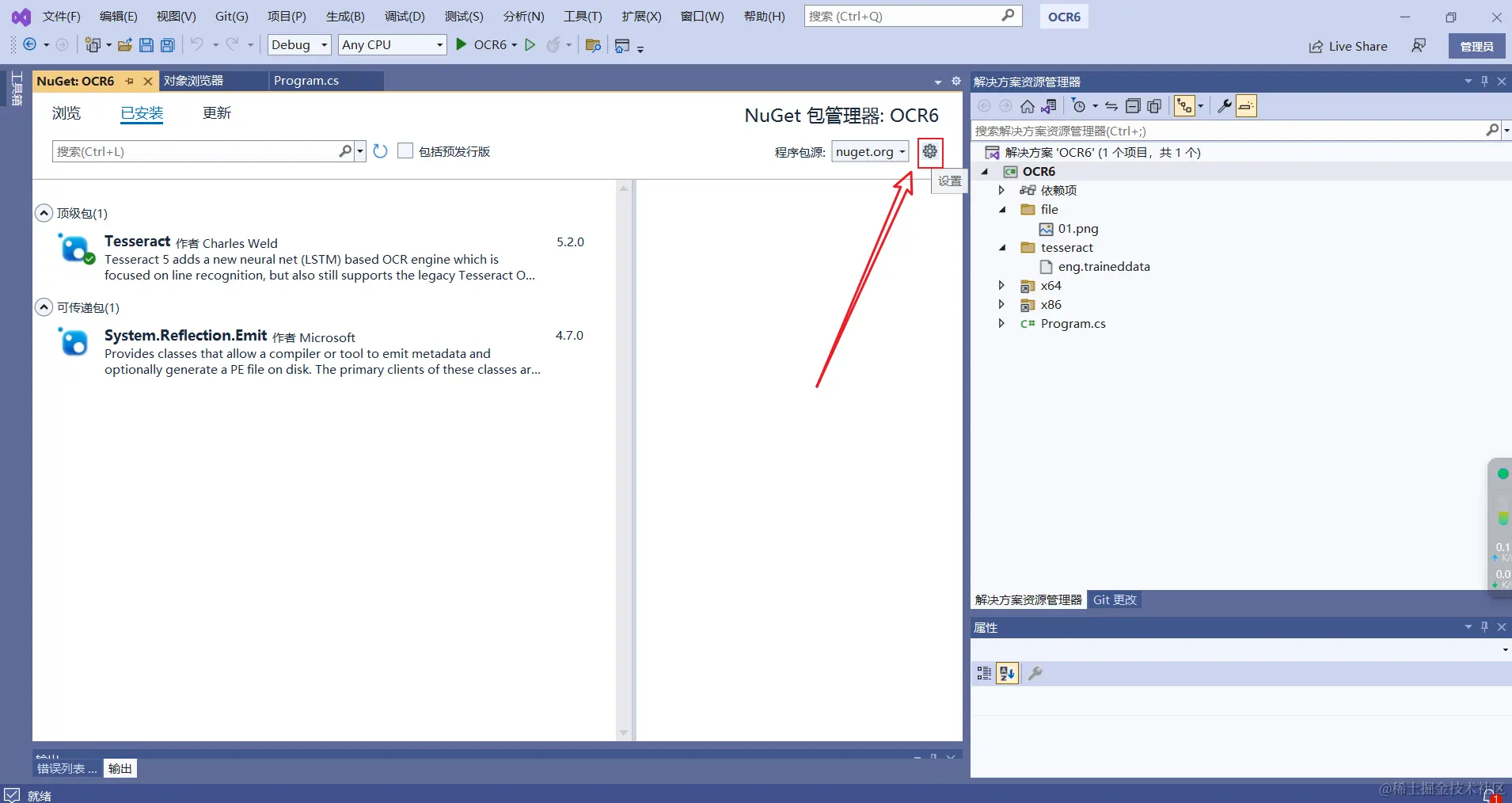Click Show All Files icon in Solution Explorer

click(x=1154, y=106)
